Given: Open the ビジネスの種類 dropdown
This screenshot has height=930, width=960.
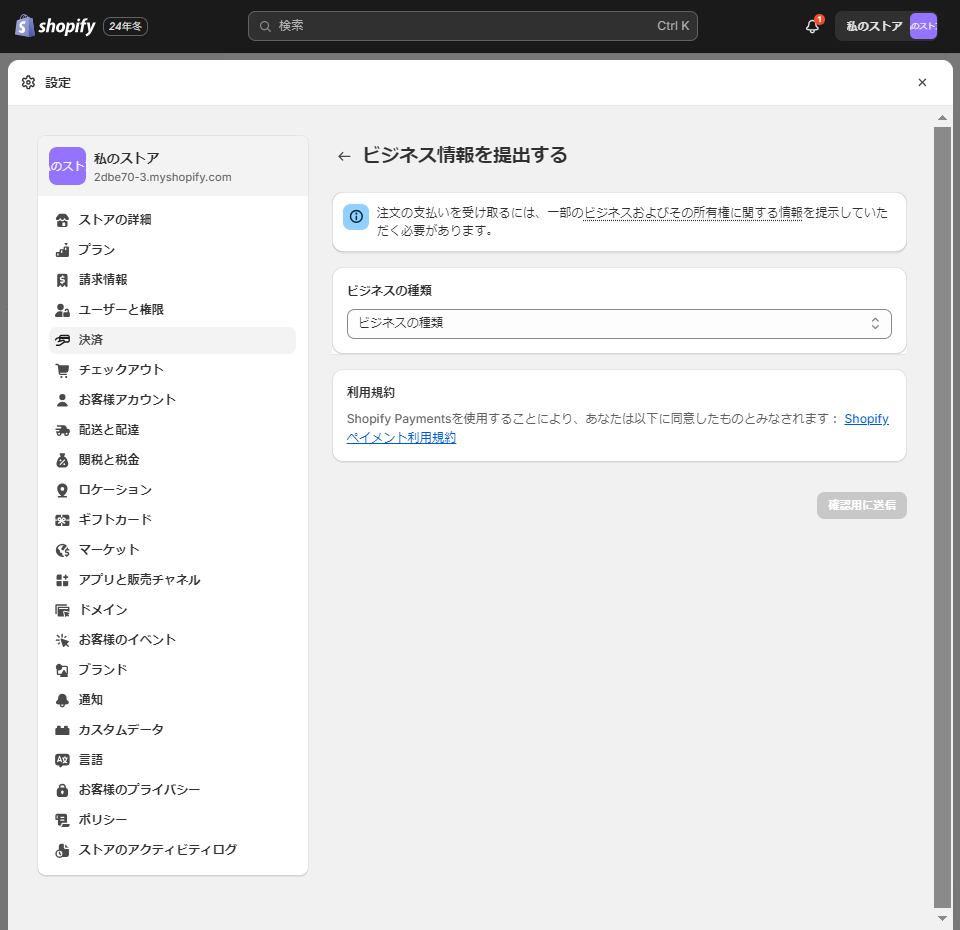Looking at the screenshot, I should [x=619, y=323].
